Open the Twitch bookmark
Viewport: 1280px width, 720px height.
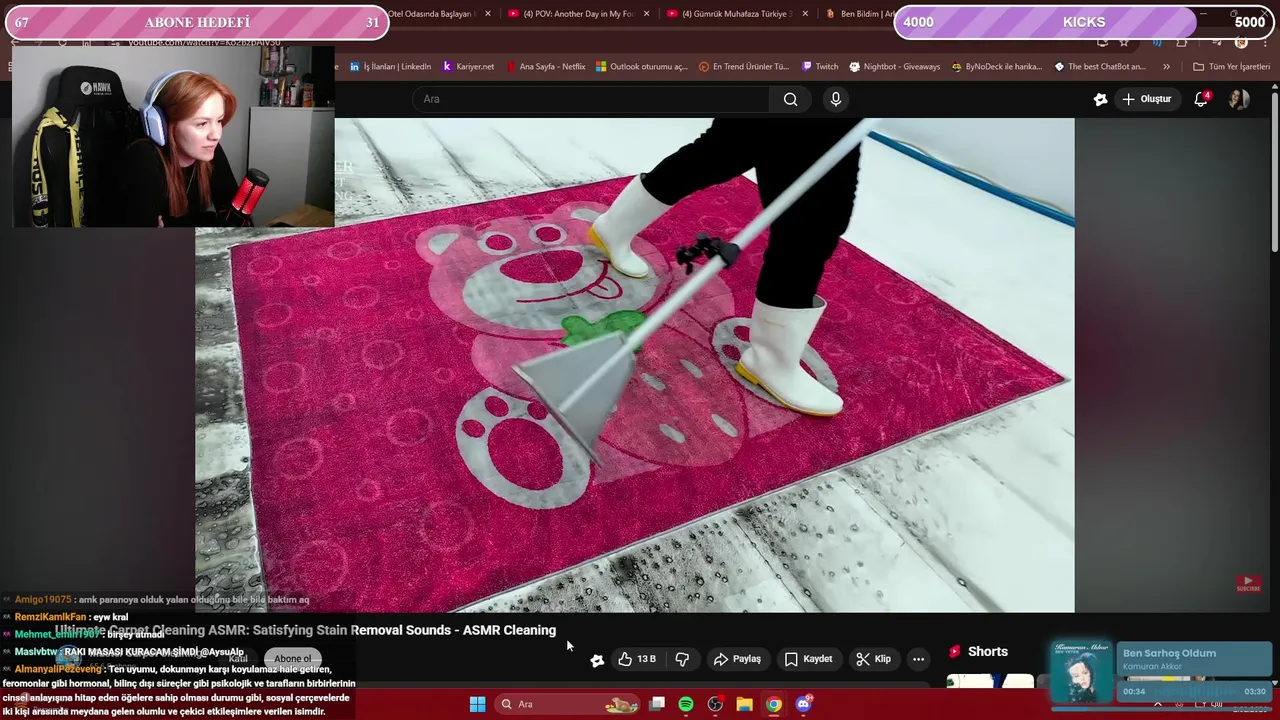click(x=820, y=67)
